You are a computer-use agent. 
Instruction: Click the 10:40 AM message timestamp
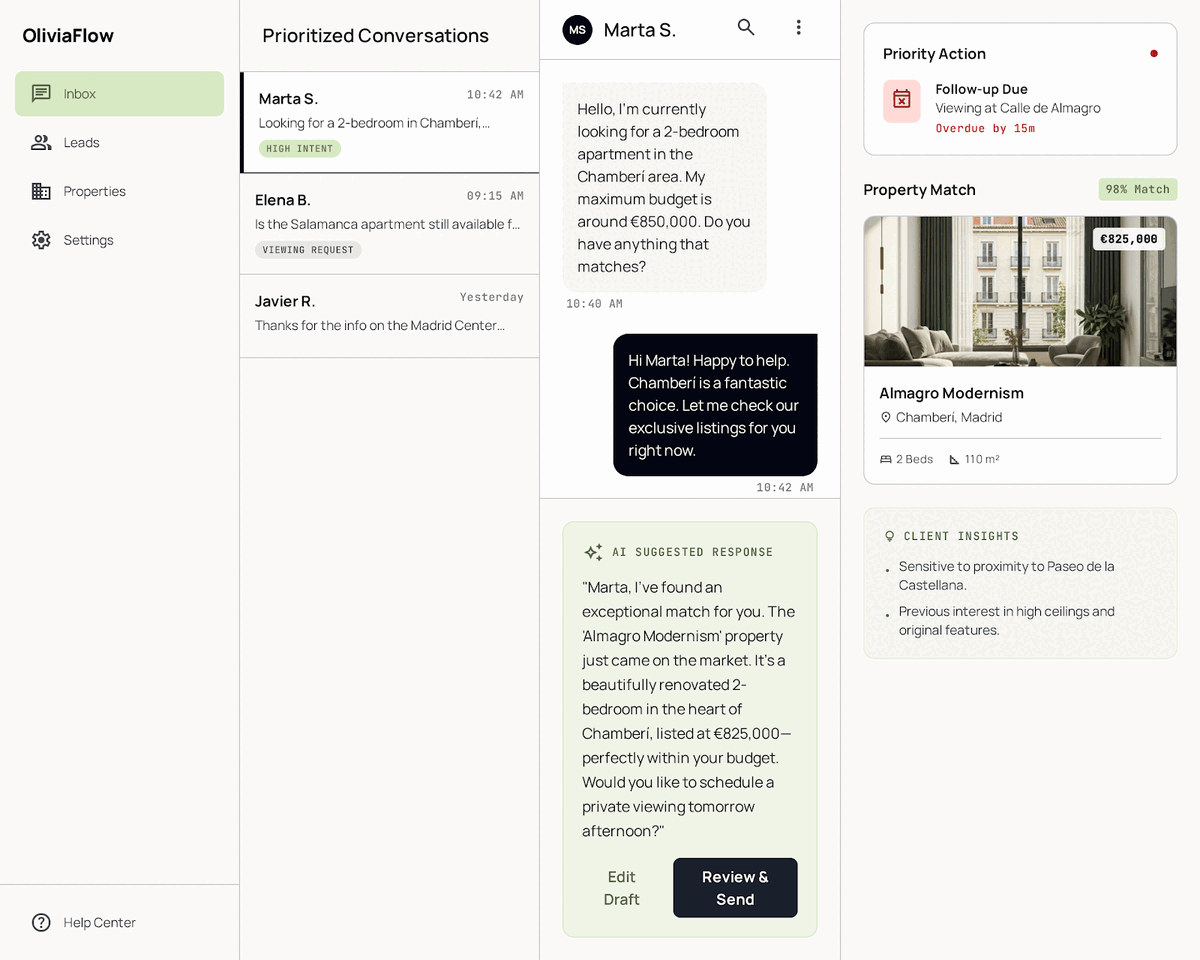pyautogui.click(x=594, y=304)
